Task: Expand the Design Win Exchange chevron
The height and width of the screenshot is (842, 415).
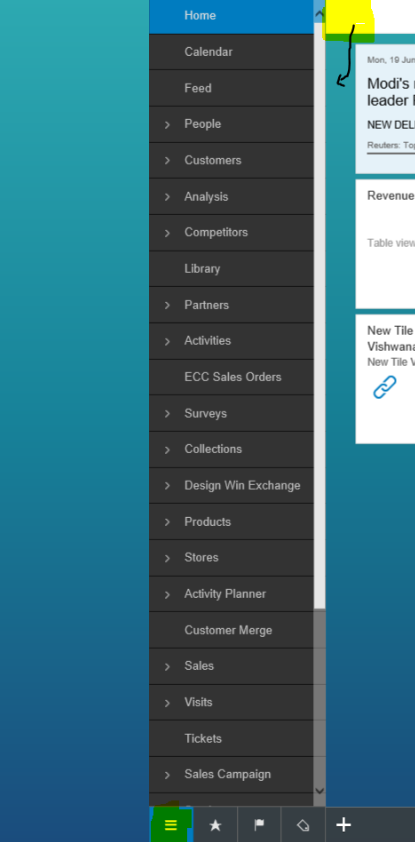Action: click(x=167, y=486)
